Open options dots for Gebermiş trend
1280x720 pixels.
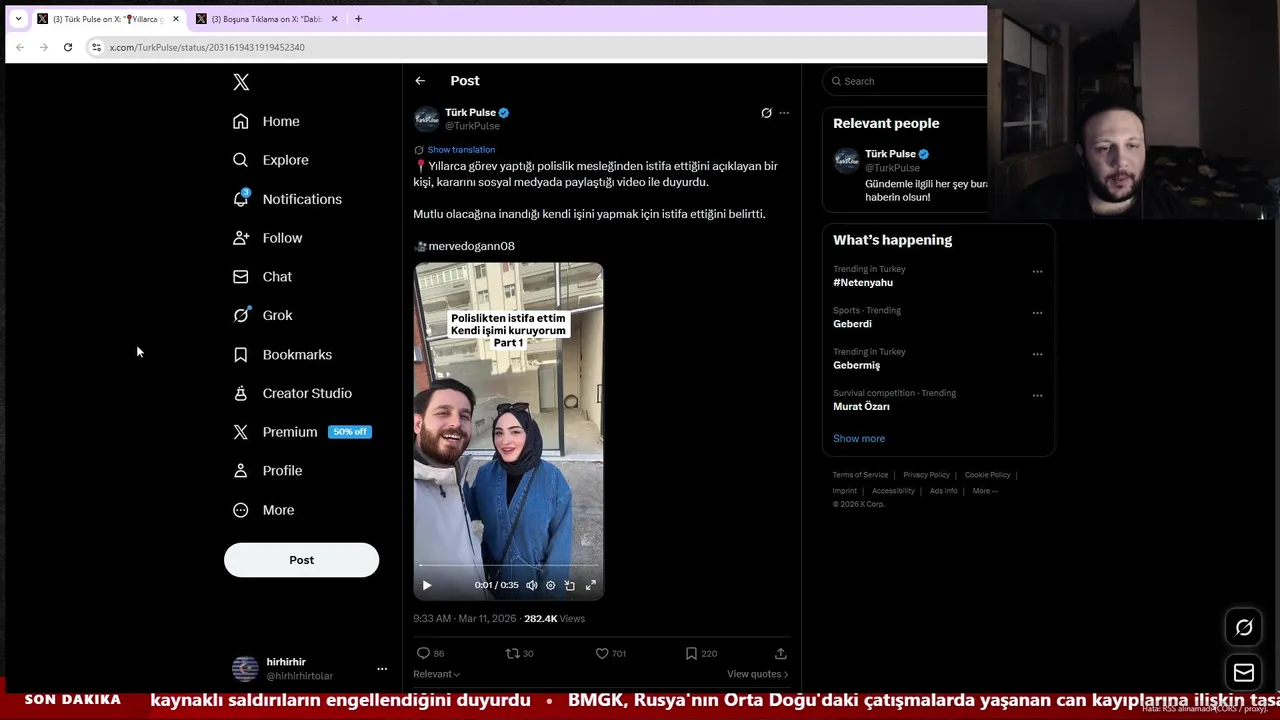tap(1037, 353)
